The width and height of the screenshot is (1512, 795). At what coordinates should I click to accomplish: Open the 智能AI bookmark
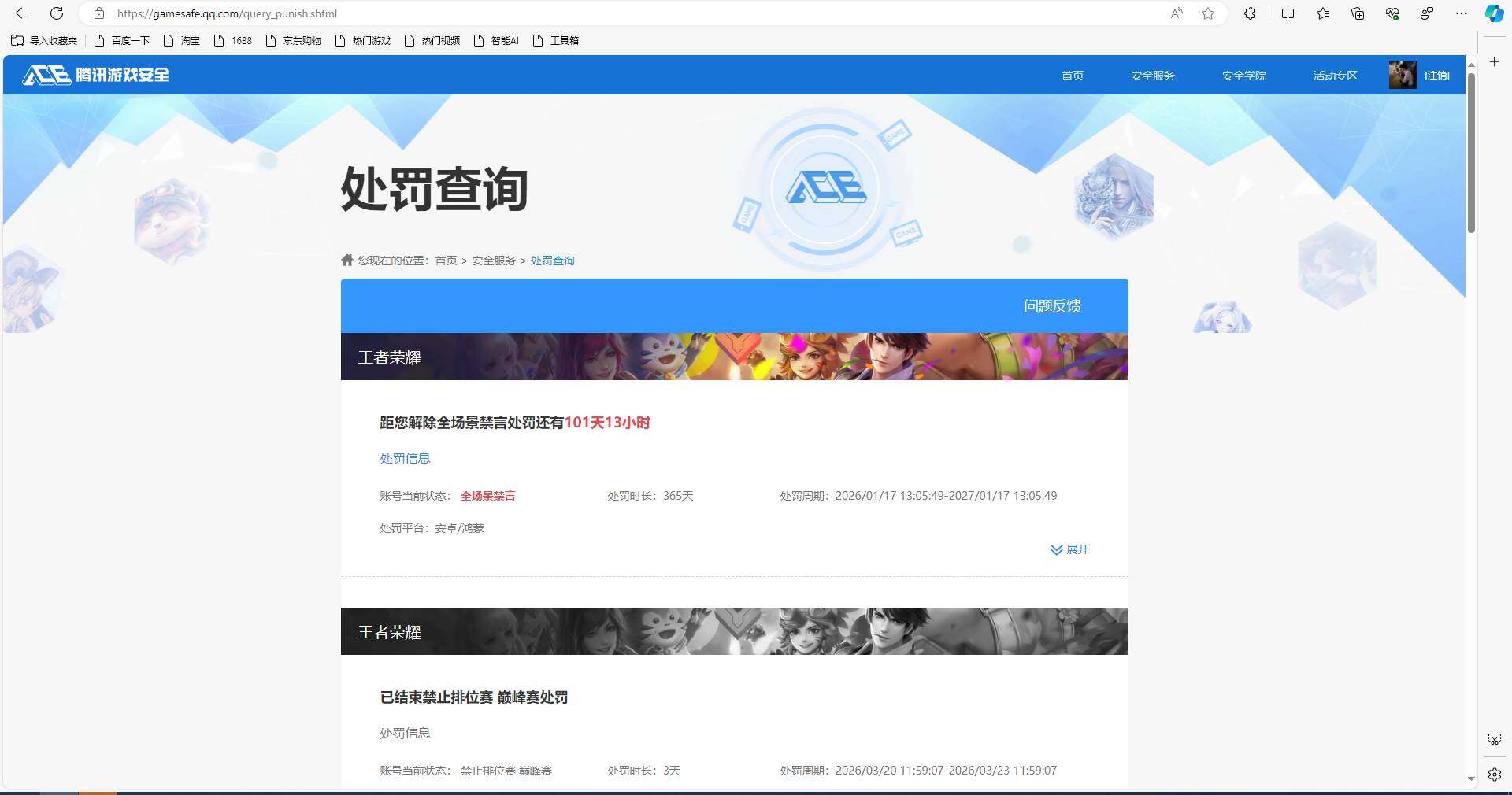pyautogui.click(x=496, y=41)
